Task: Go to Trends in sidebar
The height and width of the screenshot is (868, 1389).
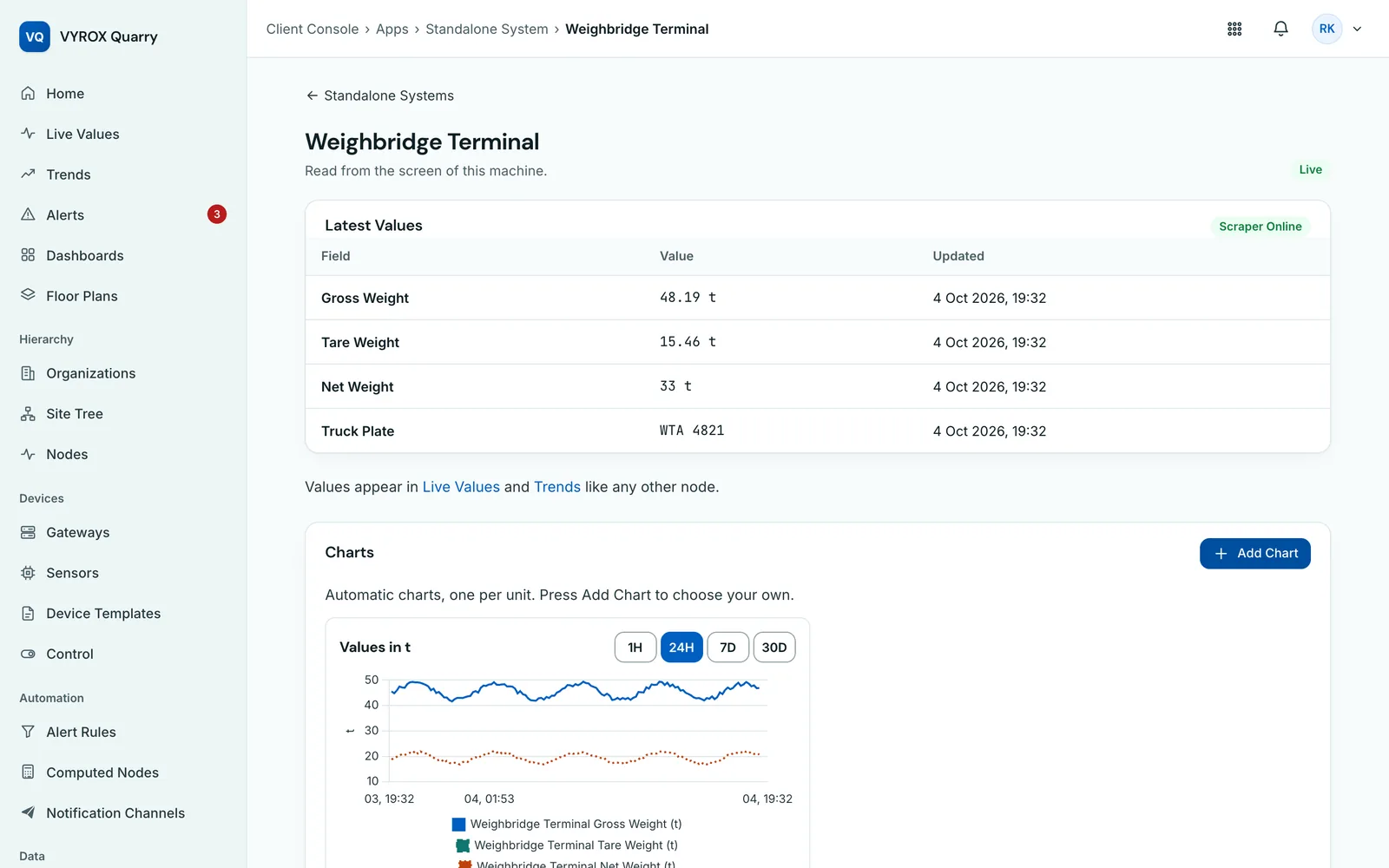Action: tap(68, 174)
